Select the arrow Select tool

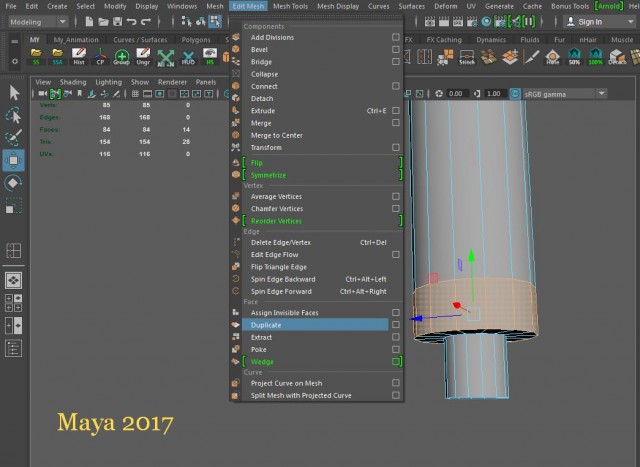14,93
